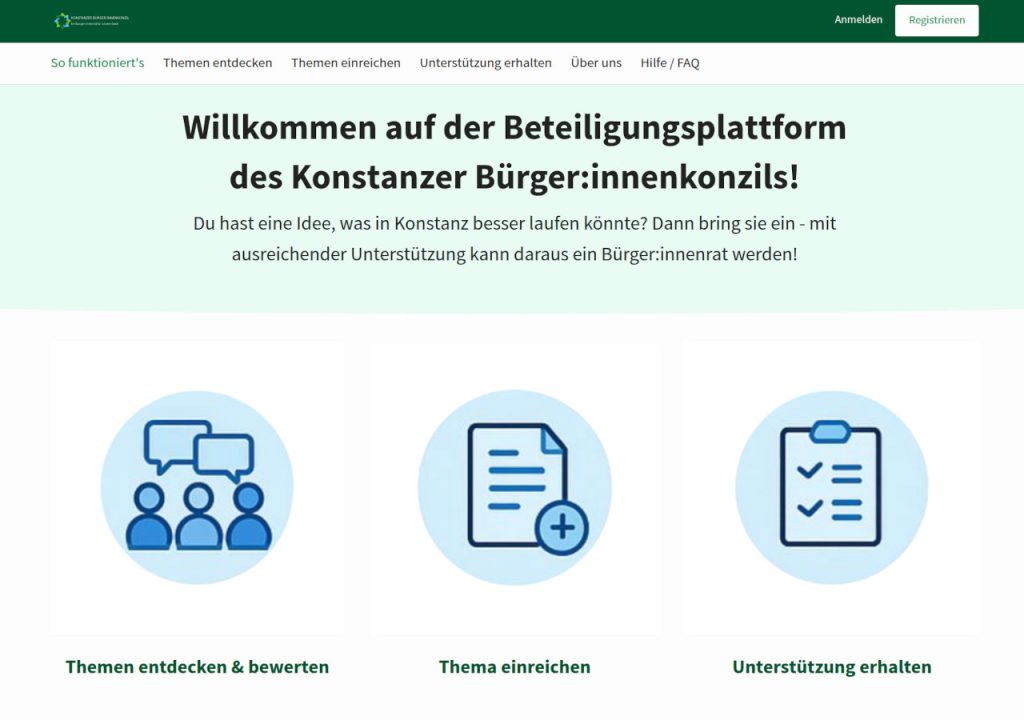Open 'Unterstützung erhalten' in the top menu
This screenshot has width=1024, height=720.
click(x=485, y=62)
